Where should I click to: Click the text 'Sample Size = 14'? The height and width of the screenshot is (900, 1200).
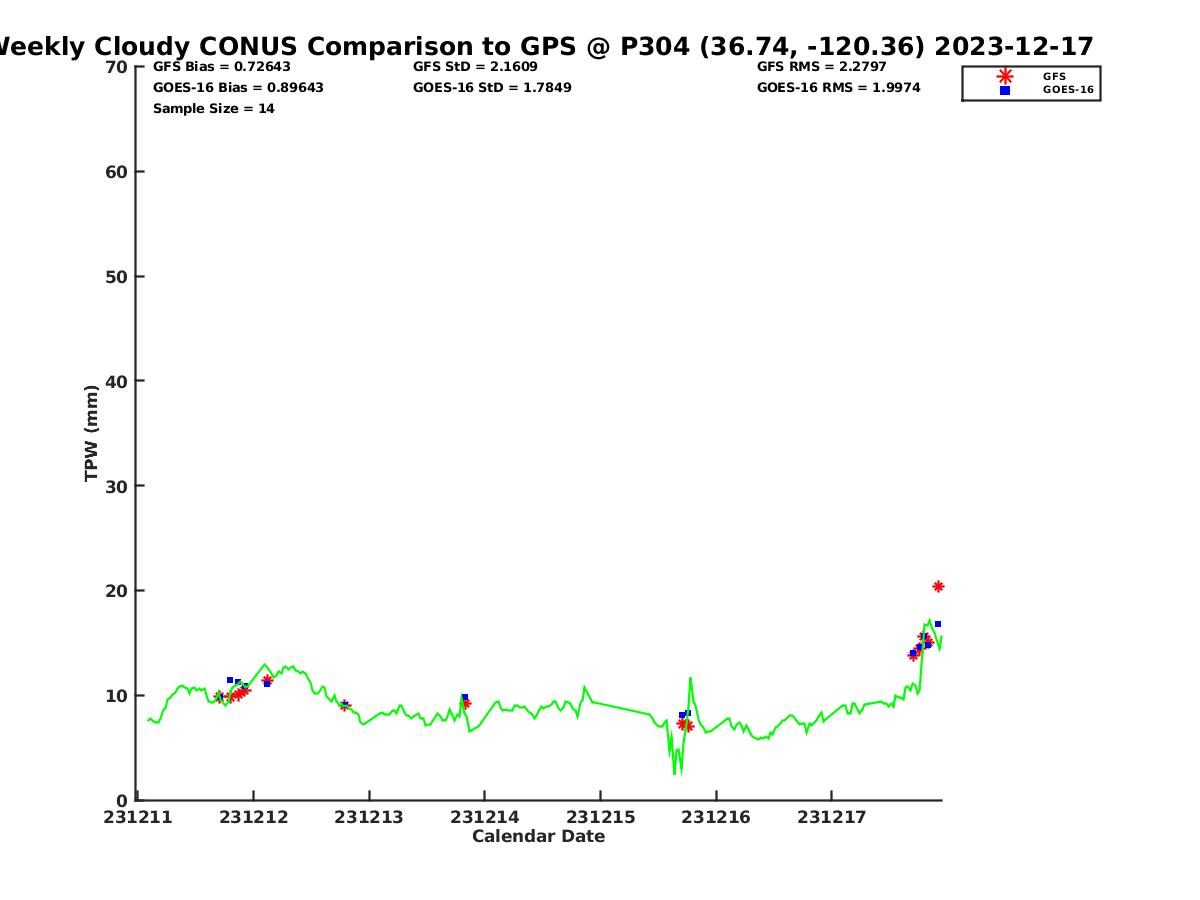(214, 108)
